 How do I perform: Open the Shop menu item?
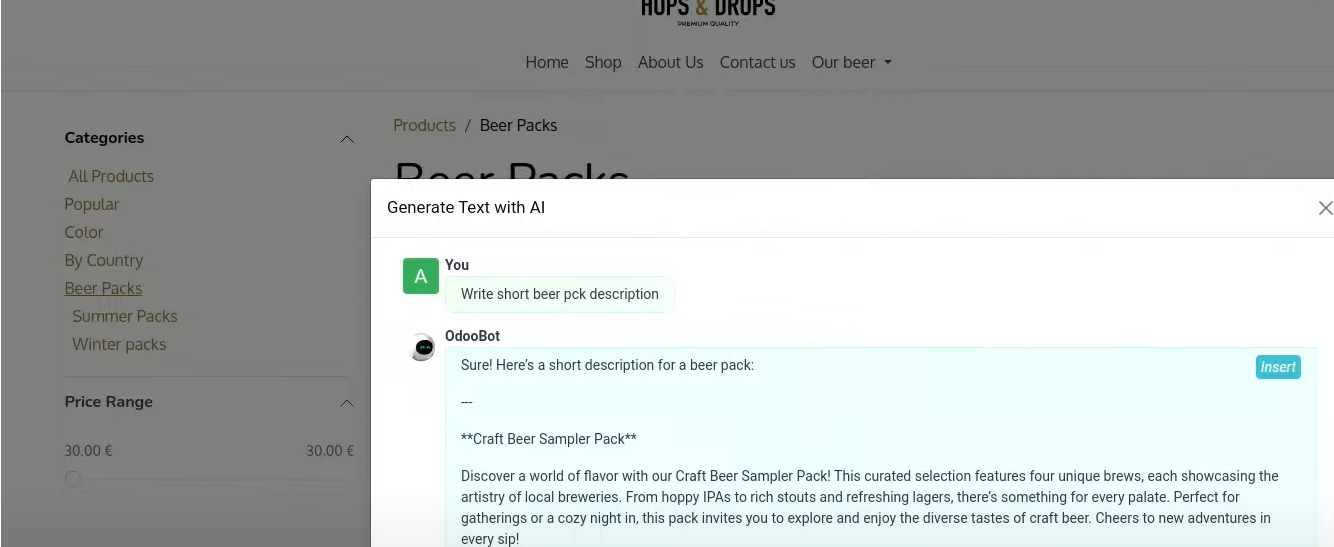click(x=603, y=62)
